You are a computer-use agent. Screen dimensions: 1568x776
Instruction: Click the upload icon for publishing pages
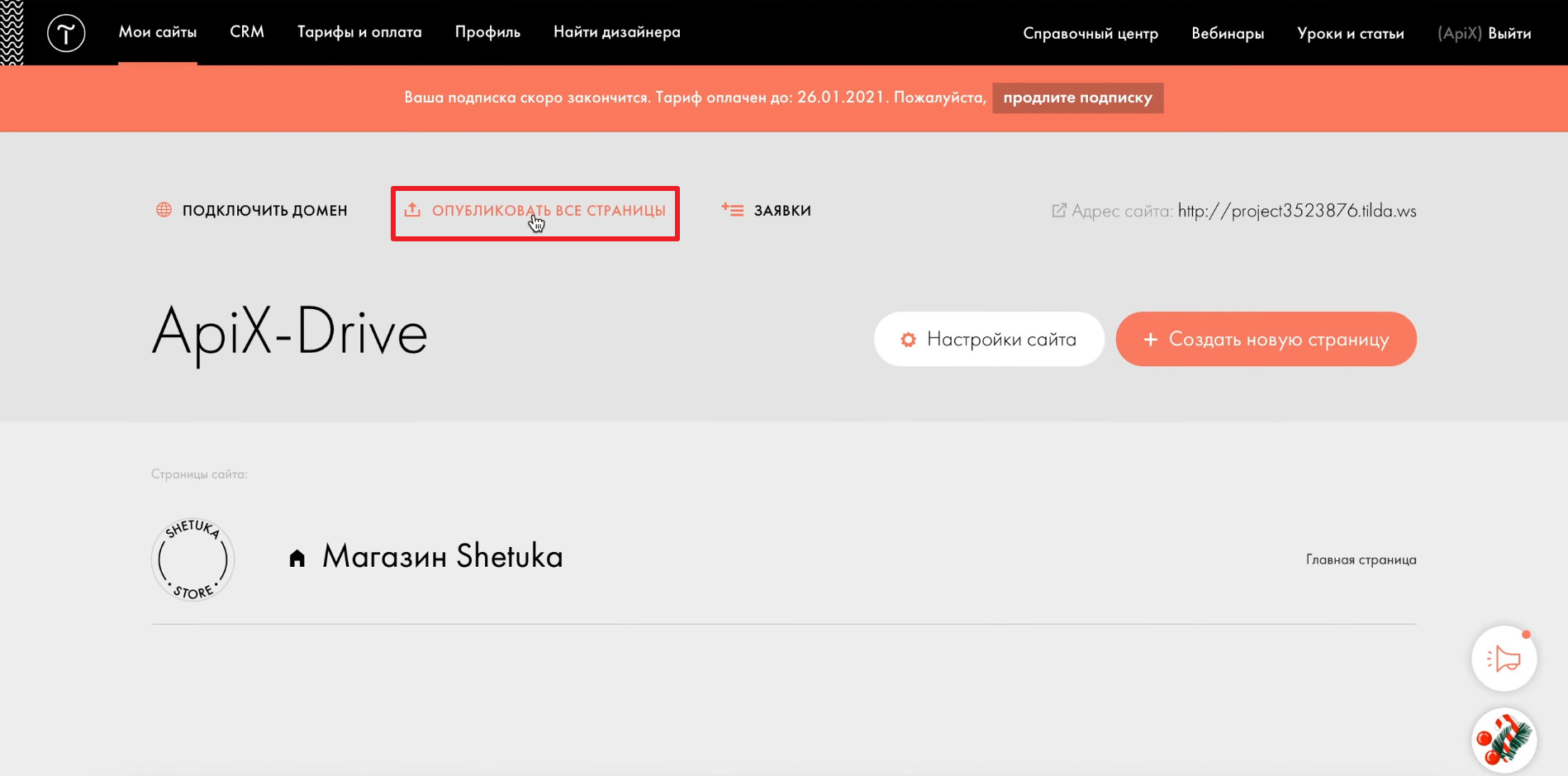[412, 210]
